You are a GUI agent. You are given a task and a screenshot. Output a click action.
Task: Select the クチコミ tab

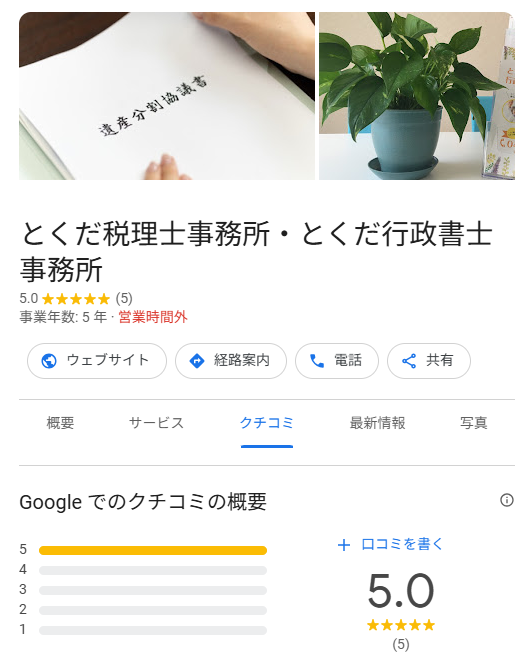coord(267,423)
